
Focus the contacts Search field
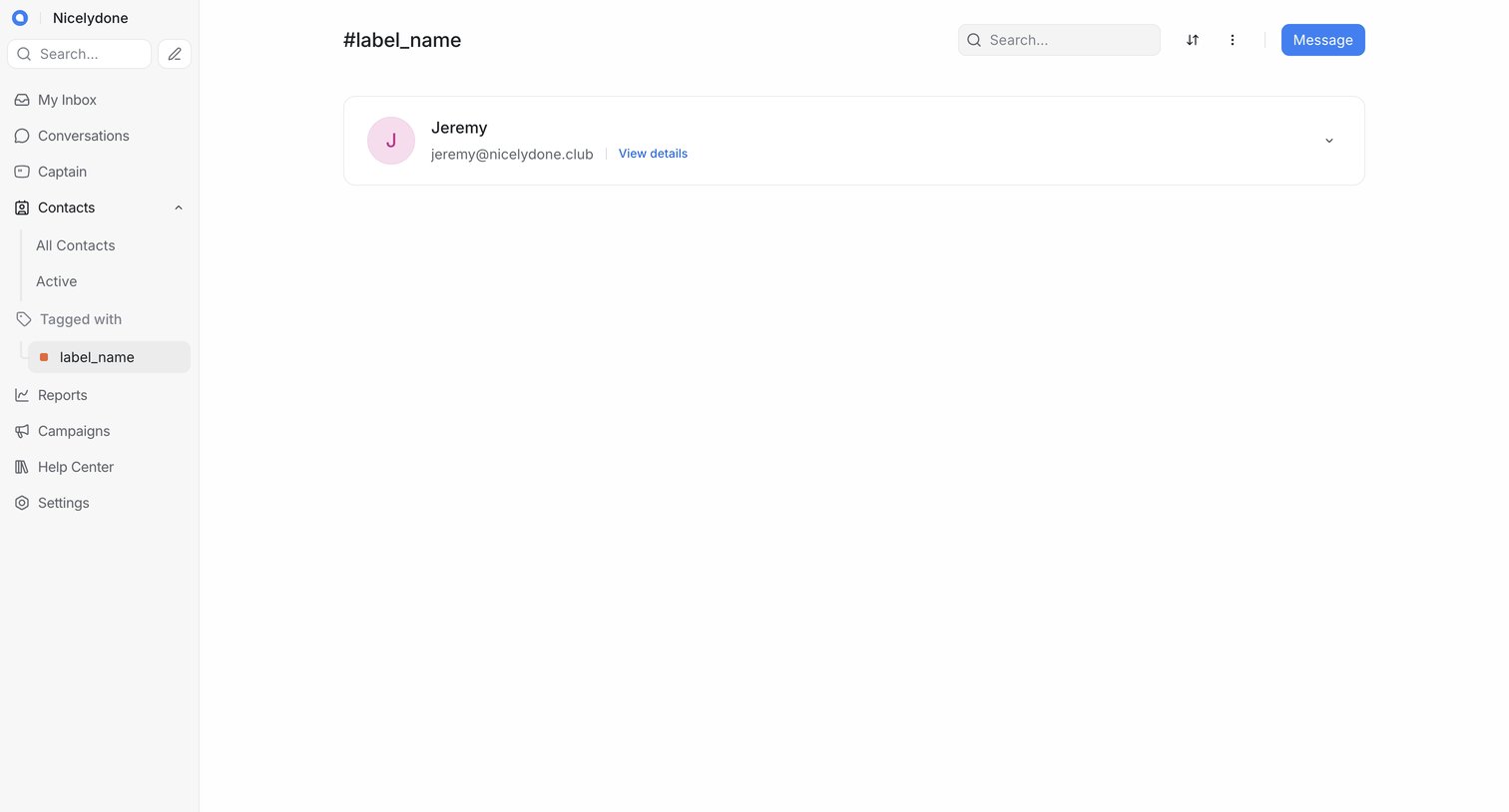[1059, 40]
